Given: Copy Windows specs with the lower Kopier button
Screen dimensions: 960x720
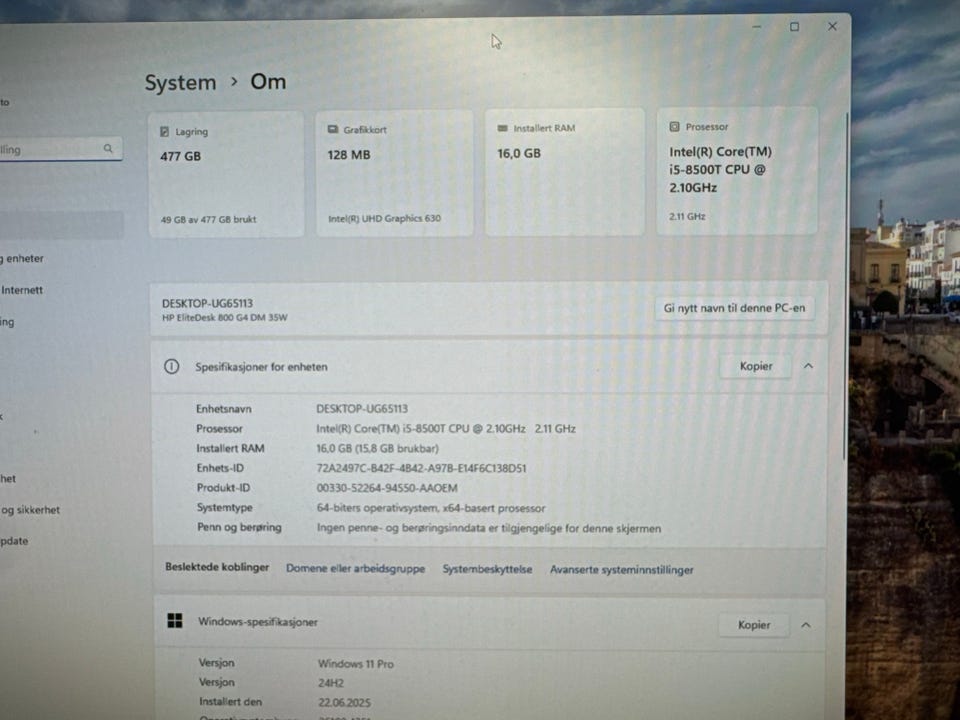Looking at the screenshot, I should pyautogui.click(x=754, y=625).
